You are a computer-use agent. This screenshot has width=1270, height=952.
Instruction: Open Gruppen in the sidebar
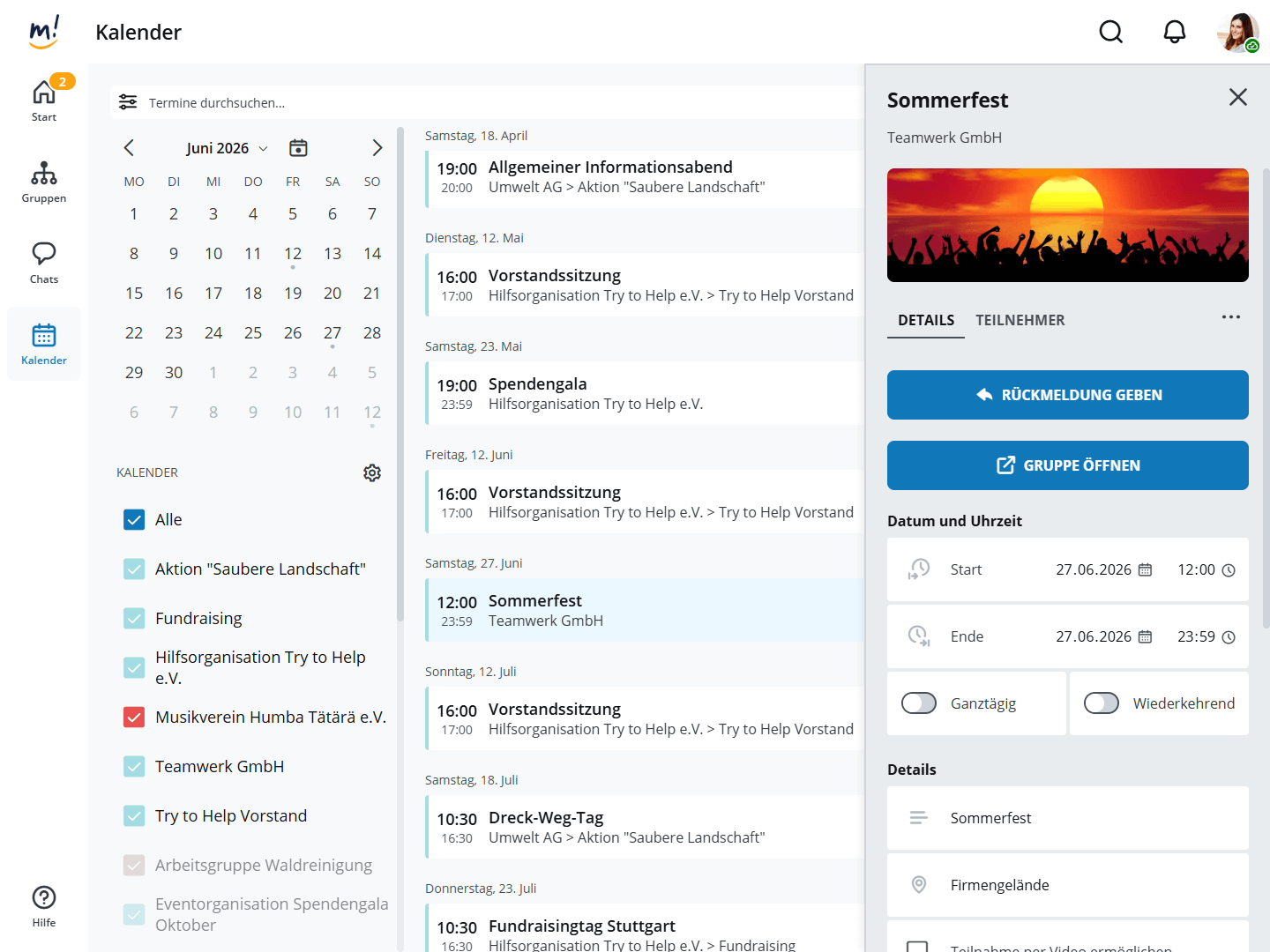(44, 182)
